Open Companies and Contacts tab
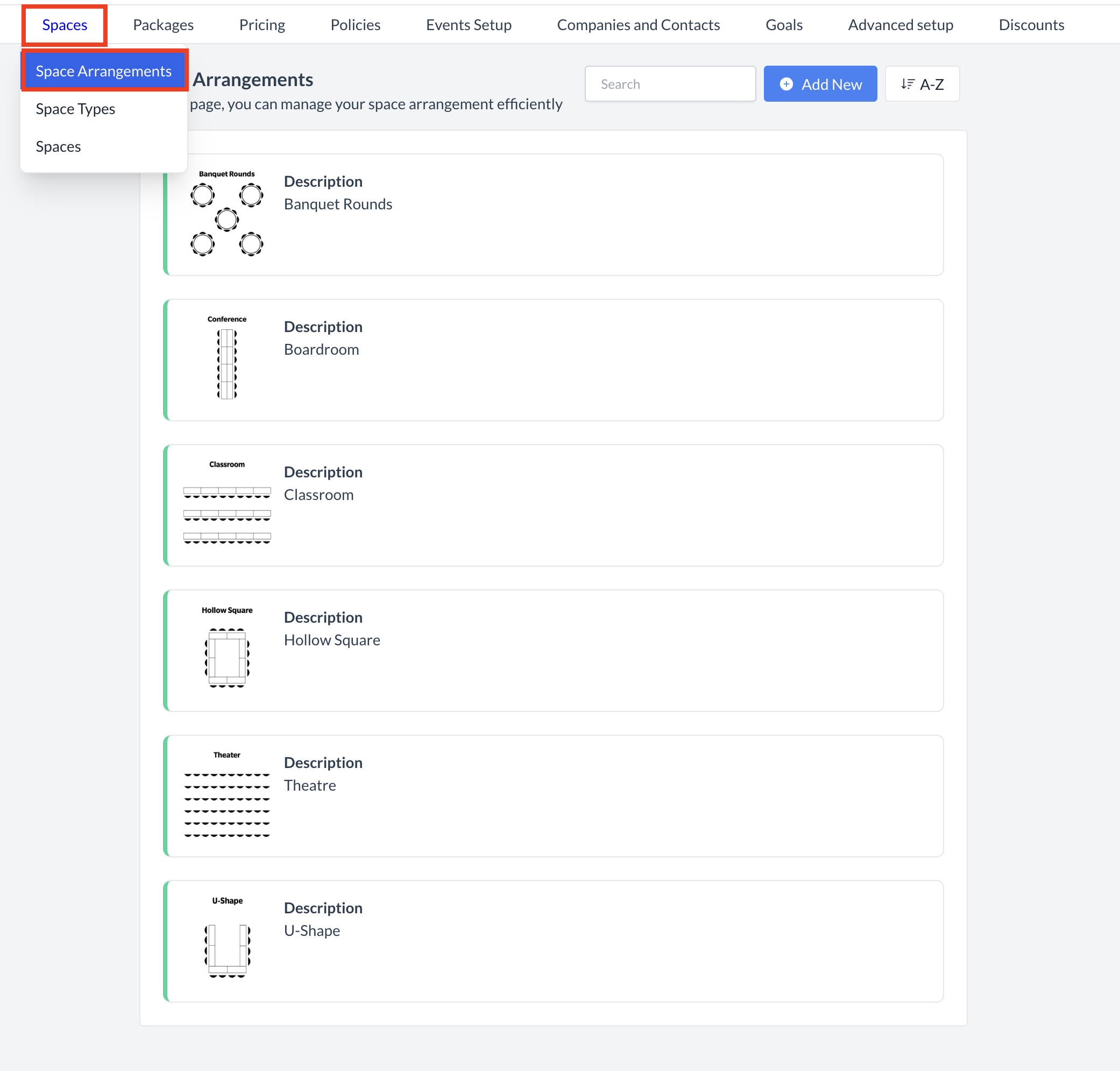The height and width of the screenshot is (1071, 1120). click(x=638, y=25)
